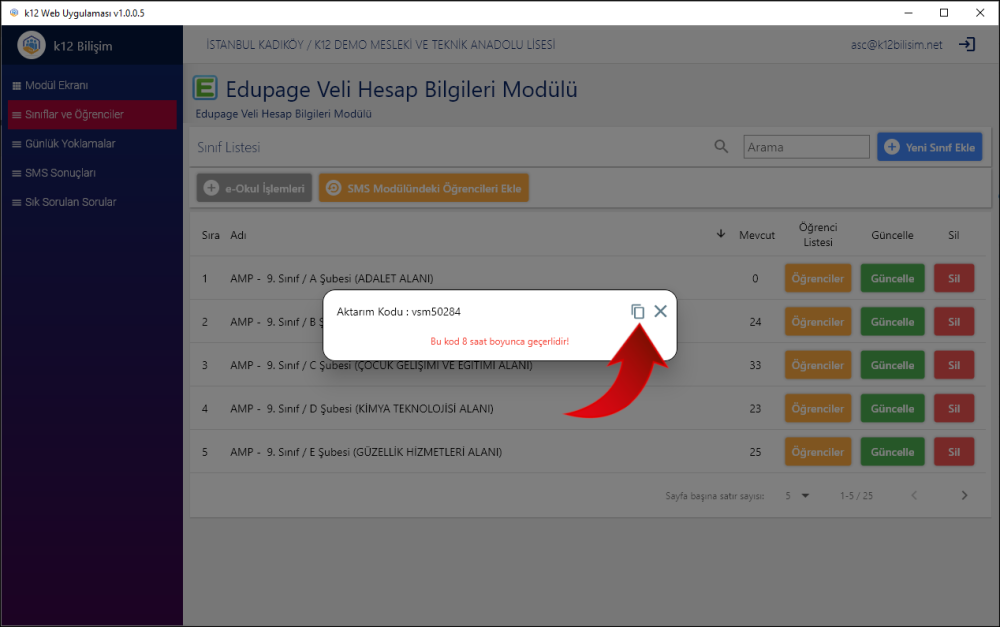Click Güncelle for ADALET ALANI class
The width and height of the screenshot is (1000, 627).
(892, 278)
